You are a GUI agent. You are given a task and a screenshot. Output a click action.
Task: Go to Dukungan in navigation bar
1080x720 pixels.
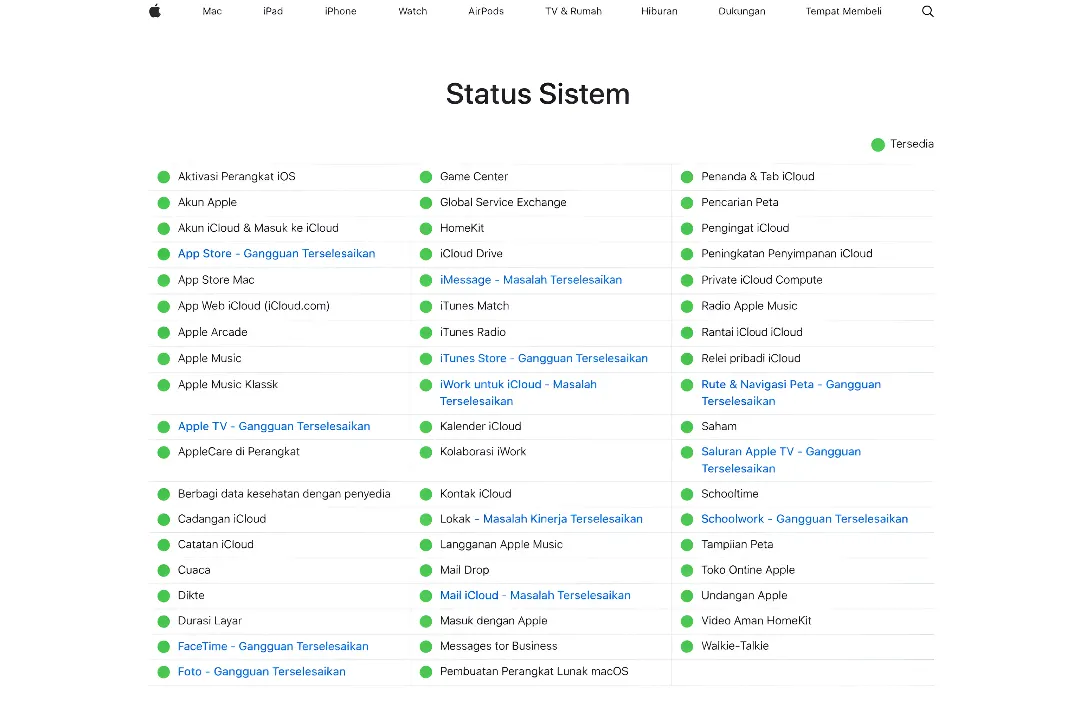click(741, 11)
